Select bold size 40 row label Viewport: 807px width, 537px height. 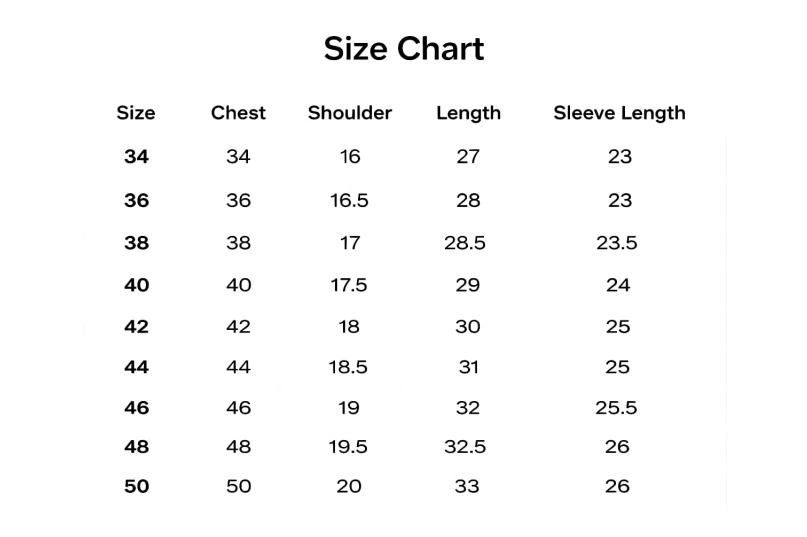click(x=136, y=285)
